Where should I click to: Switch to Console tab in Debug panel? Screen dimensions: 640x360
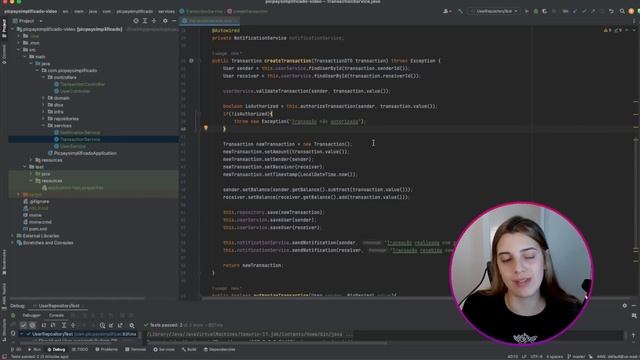click(x=56, y=316)
